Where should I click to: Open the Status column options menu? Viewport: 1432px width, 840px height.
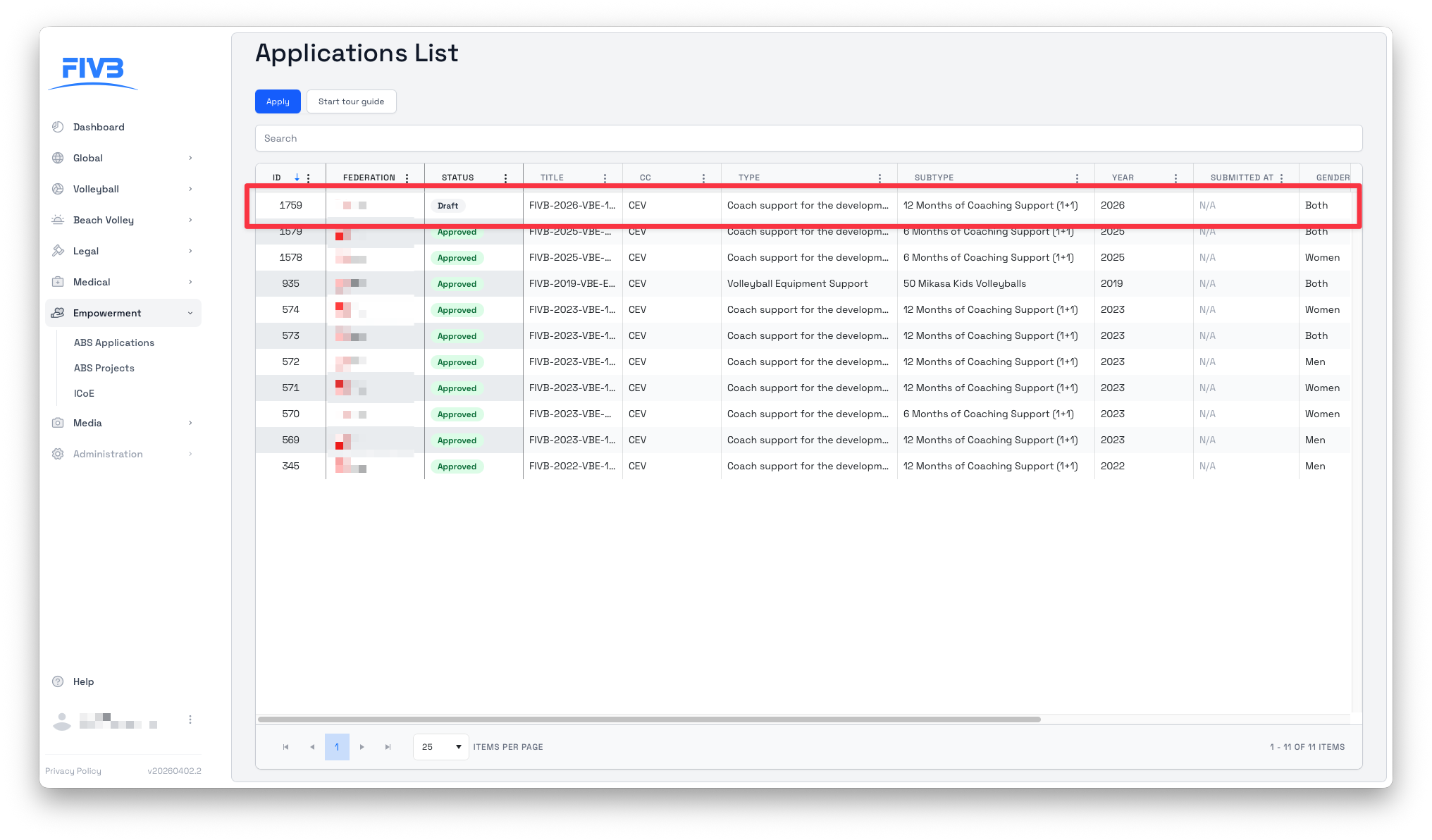[x=505, y=178]
